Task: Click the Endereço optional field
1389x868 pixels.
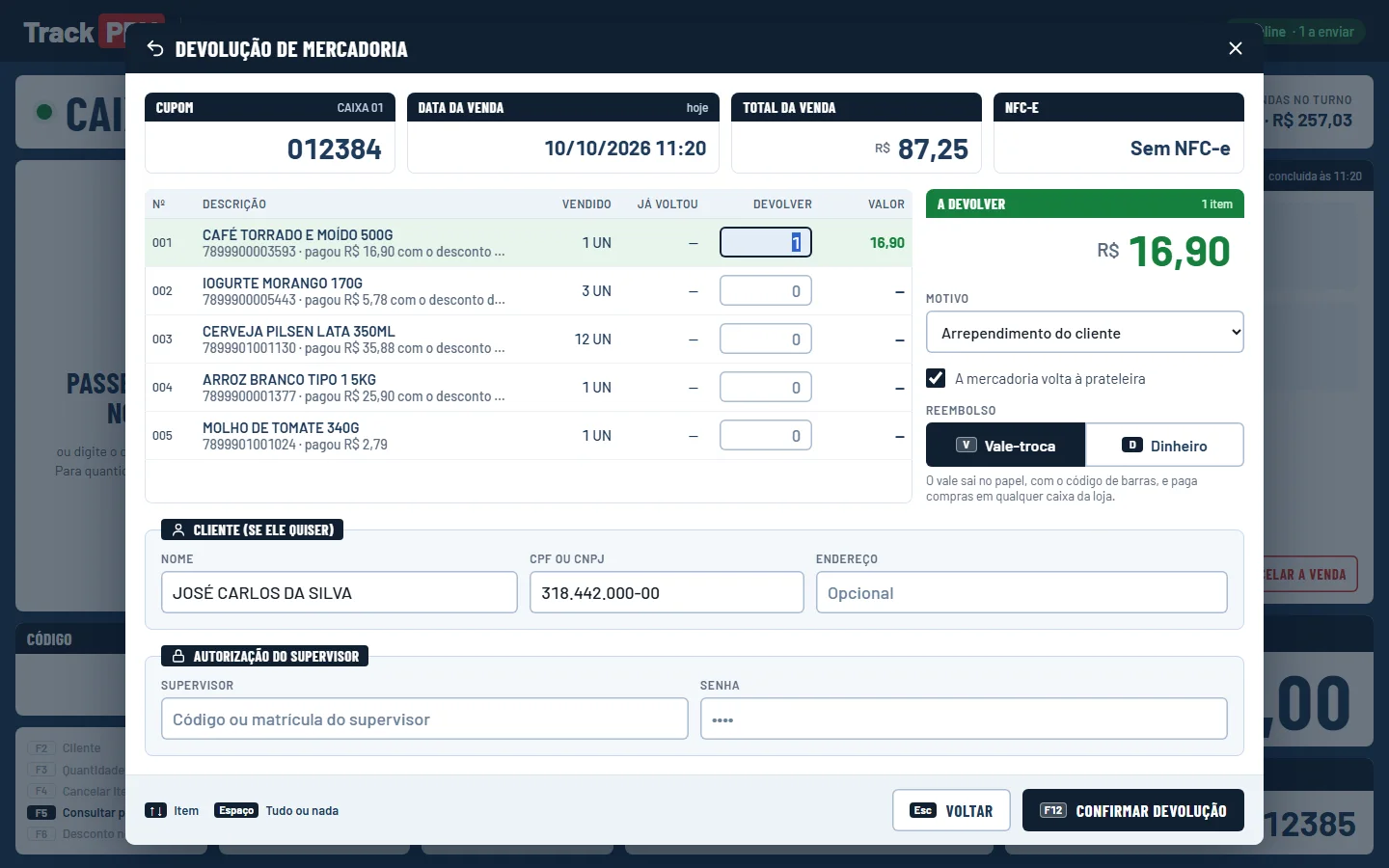Action: pyautogui.click(x=1021, y=592)
